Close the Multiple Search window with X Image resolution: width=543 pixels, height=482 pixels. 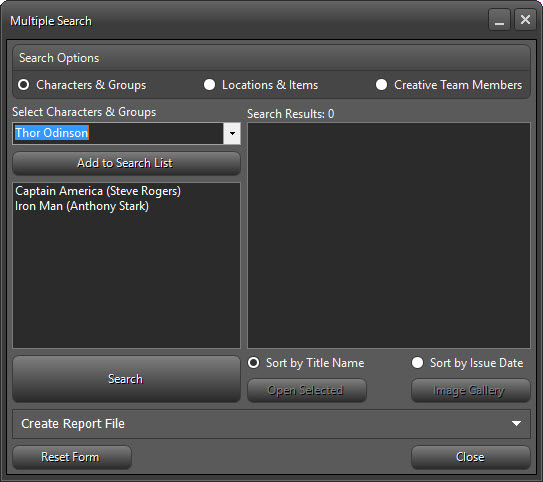[x=525, y=20]
